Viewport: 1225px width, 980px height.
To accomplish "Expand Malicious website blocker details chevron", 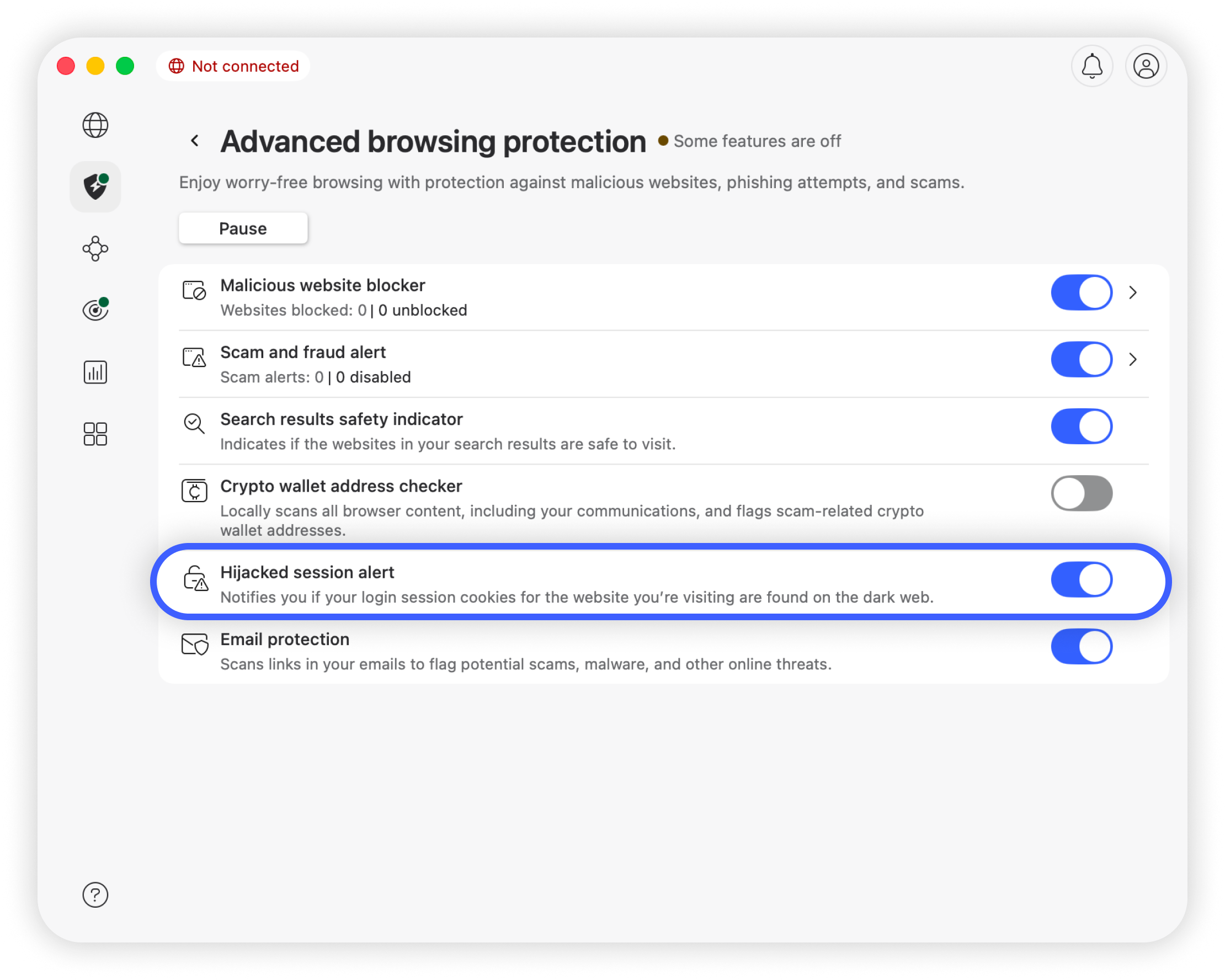I will [x=1133, y=292].
